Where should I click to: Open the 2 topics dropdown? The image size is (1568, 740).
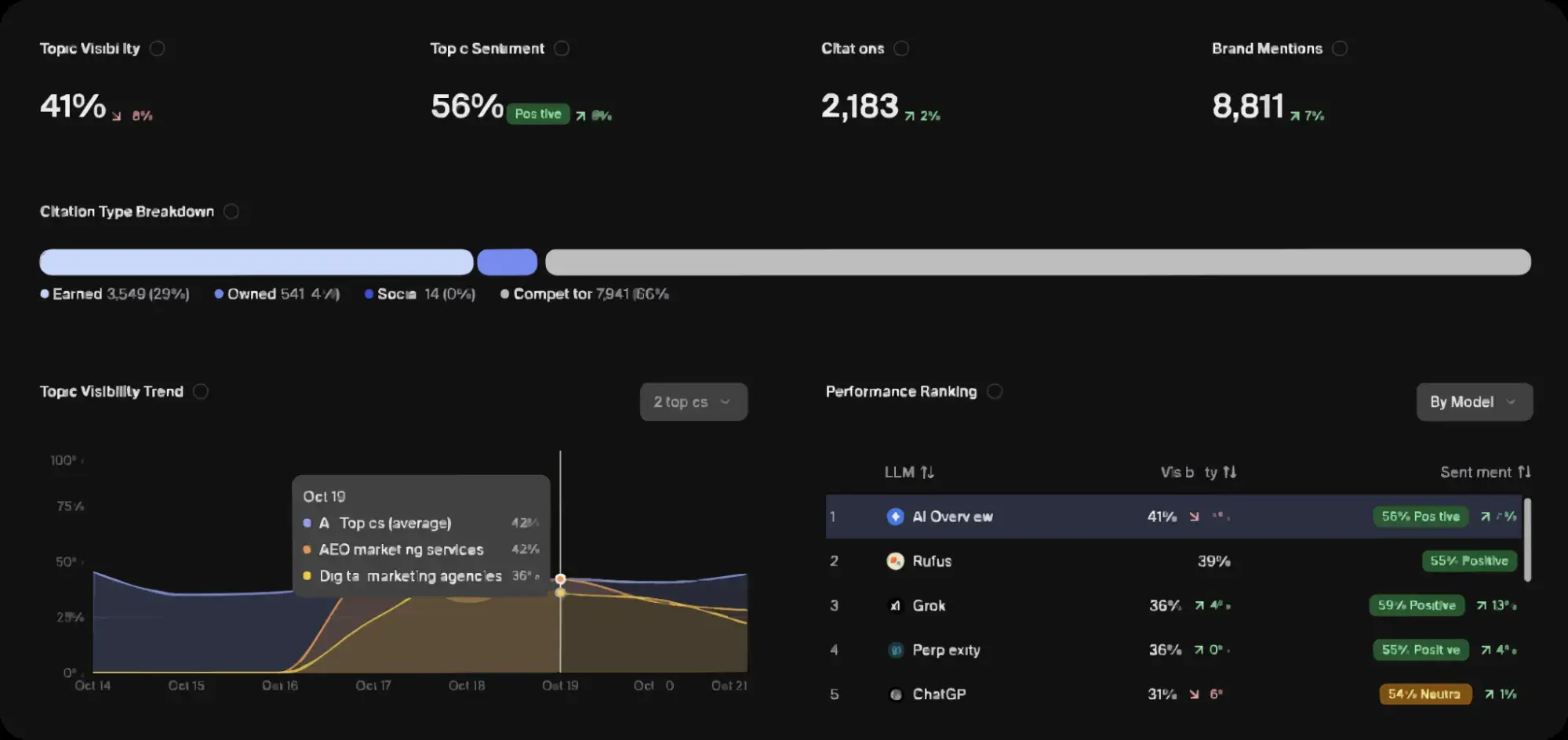[x=693, y=401]
